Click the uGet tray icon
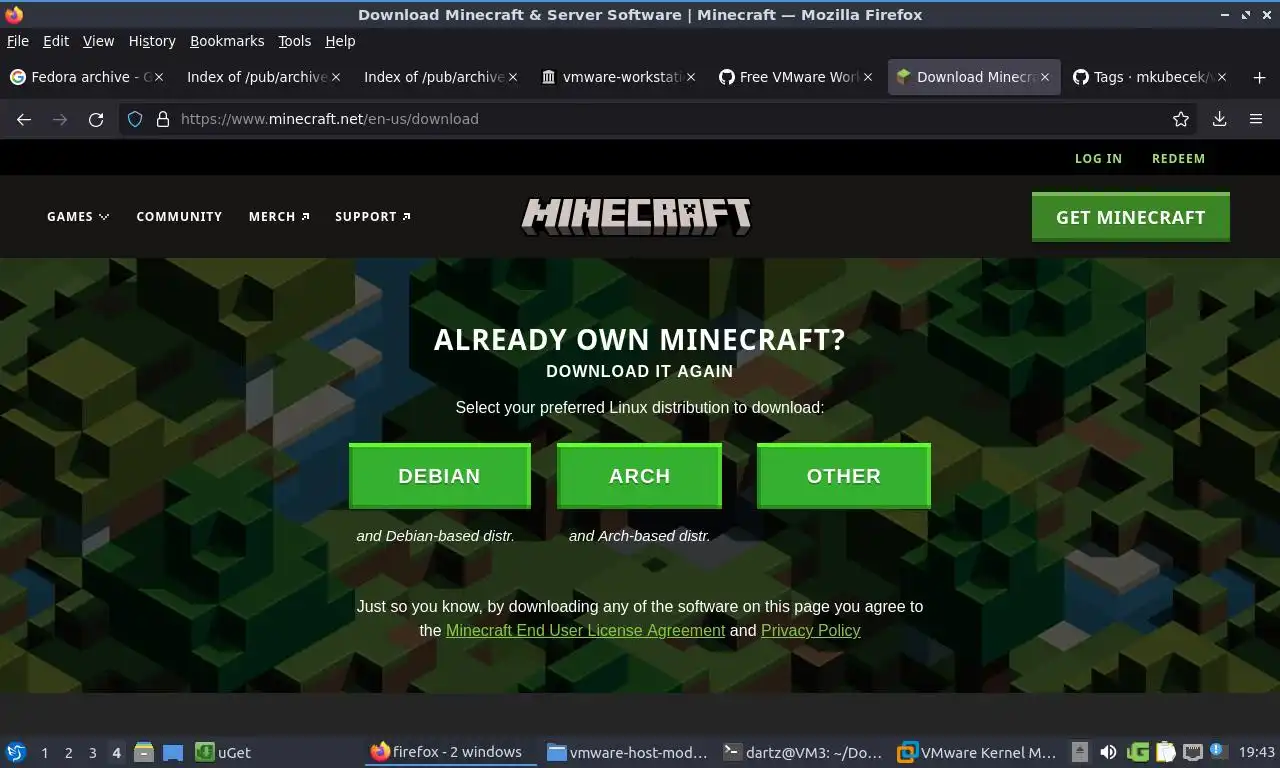Screen dimensions: 1280x768 [x=1137, y=752]
